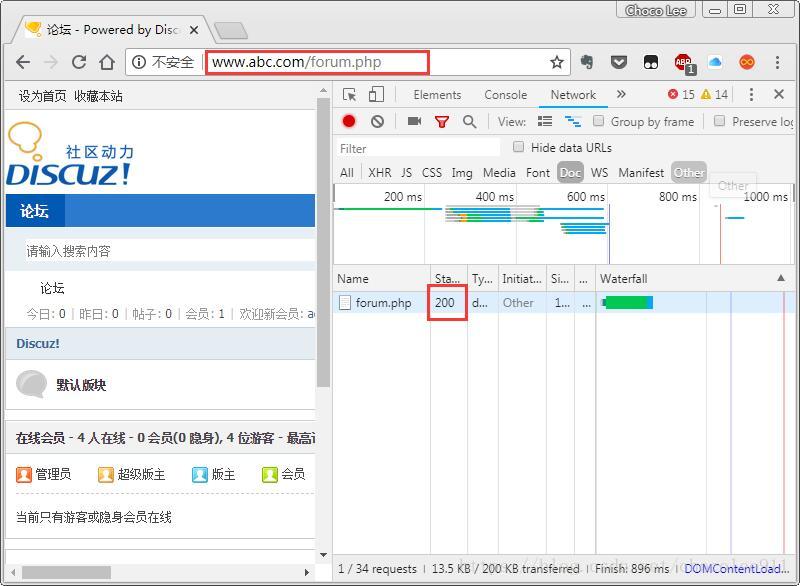Filter requests by WS

(x=599, y=173)
